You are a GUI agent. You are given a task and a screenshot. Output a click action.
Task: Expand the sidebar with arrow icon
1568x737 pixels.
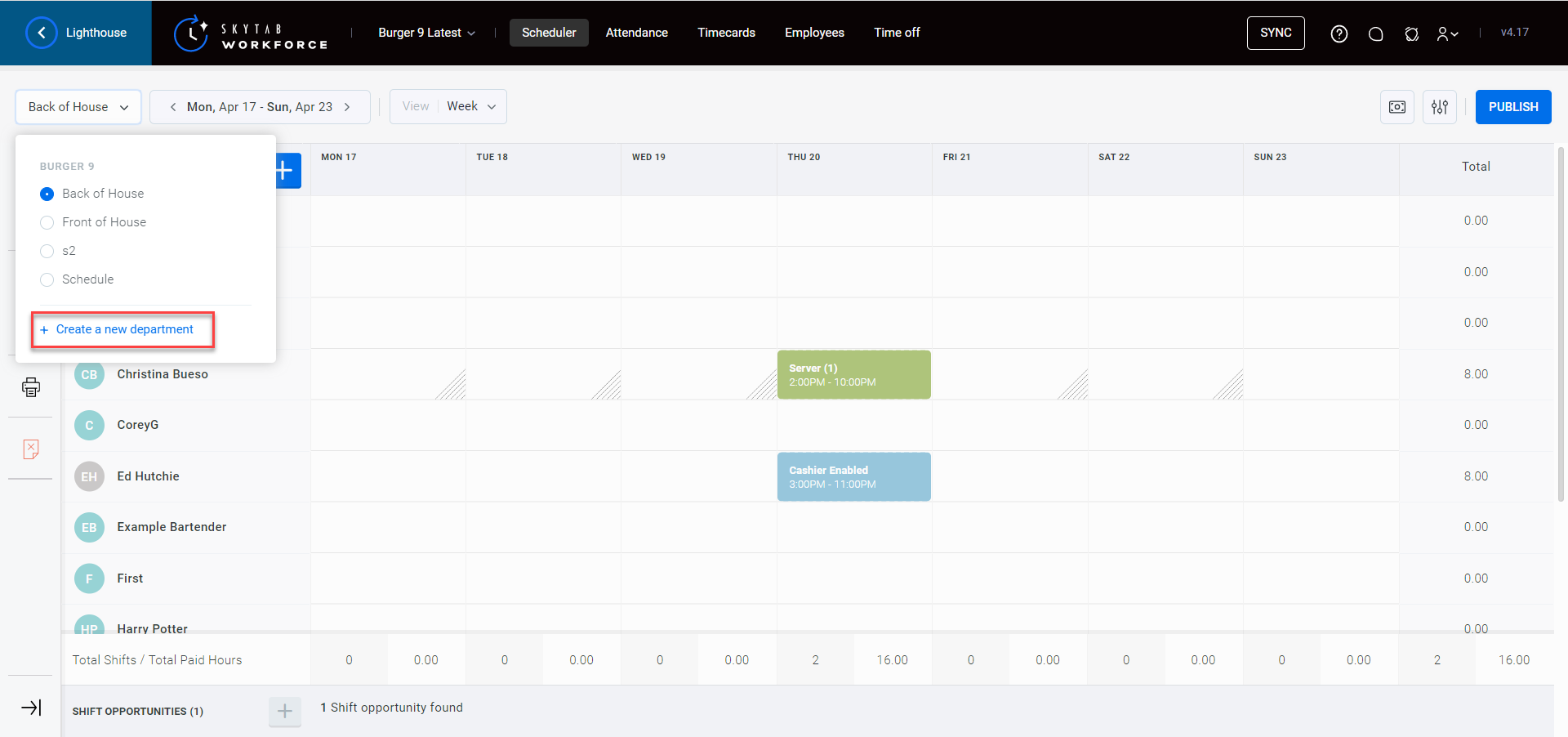(31, 708)
